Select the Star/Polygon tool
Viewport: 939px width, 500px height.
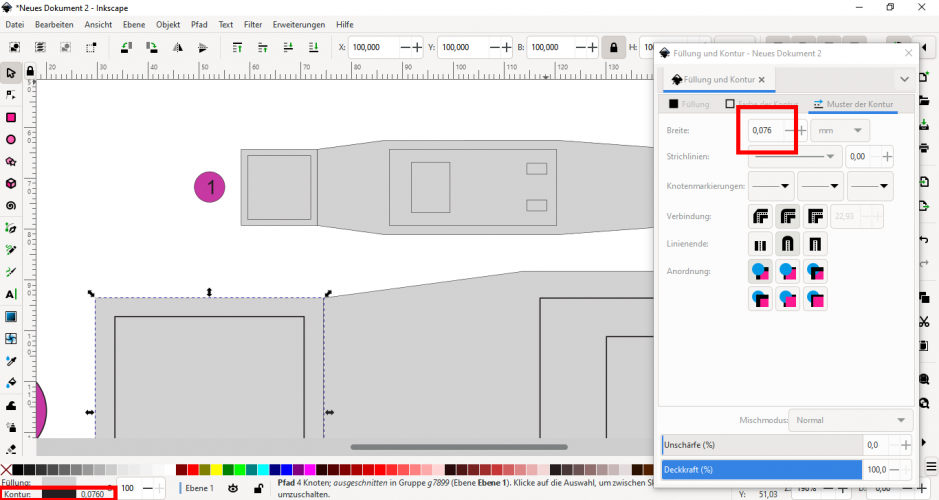(11, 162)
